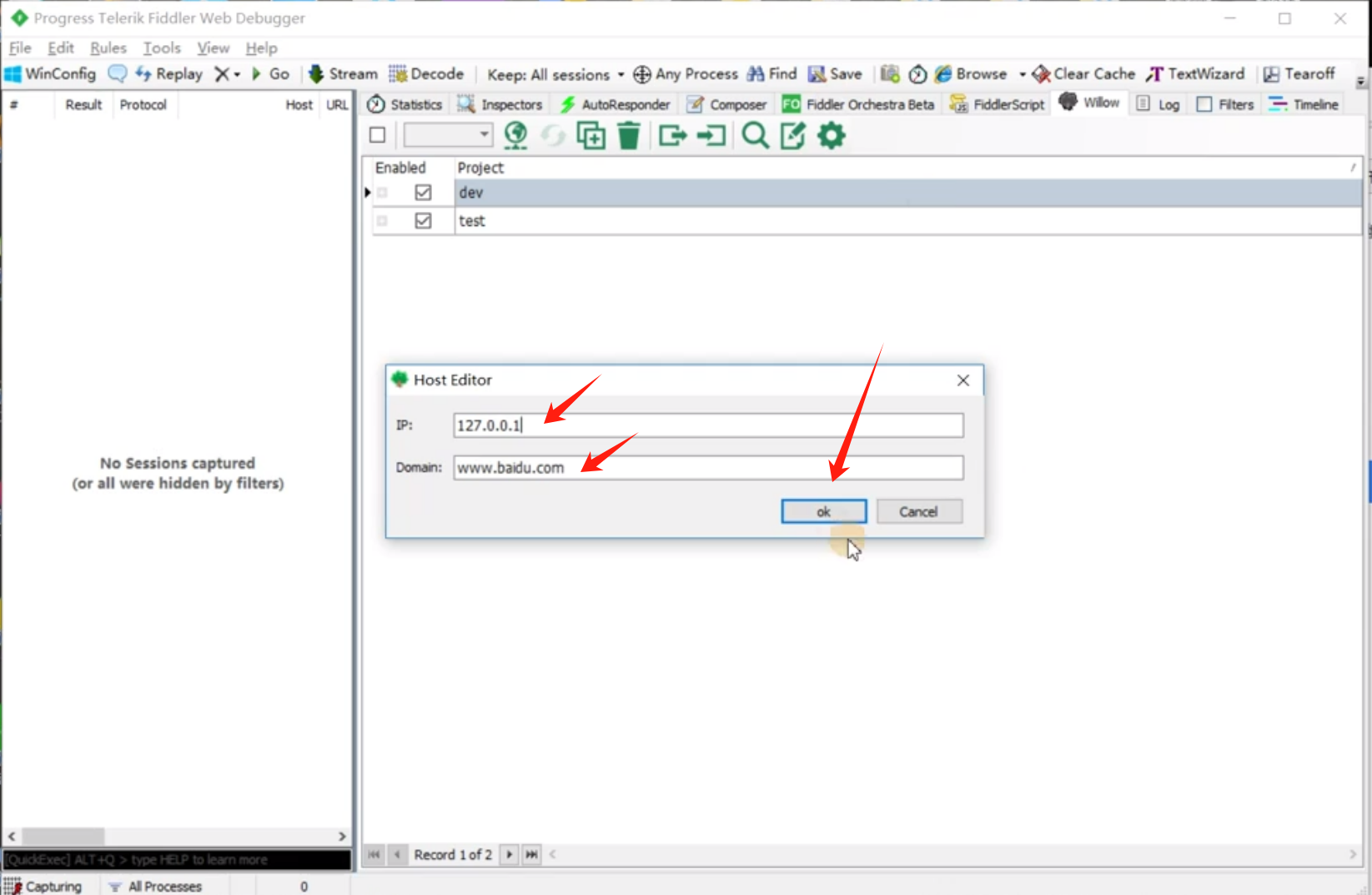Open the Help menu
1372x895 pixels.
click(261, 48)
